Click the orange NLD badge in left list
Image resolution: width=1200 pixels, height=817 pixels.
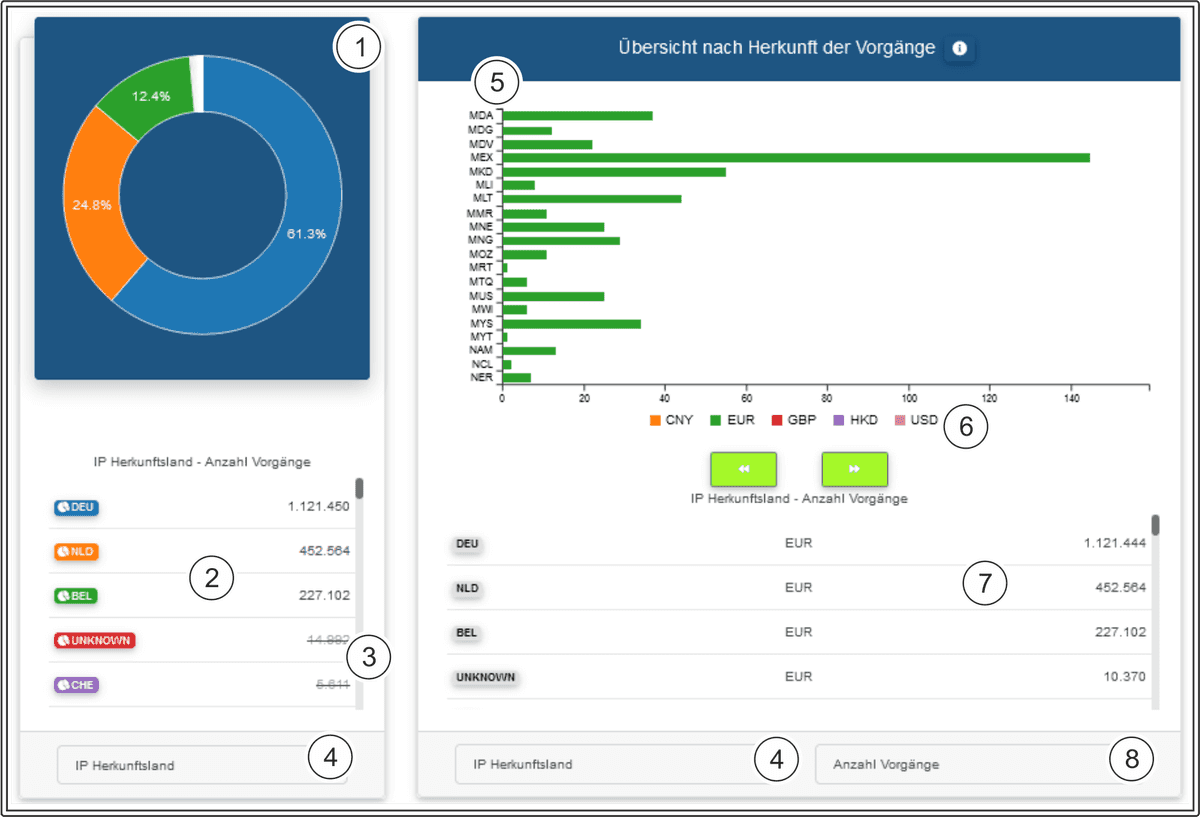pos(76,551)
